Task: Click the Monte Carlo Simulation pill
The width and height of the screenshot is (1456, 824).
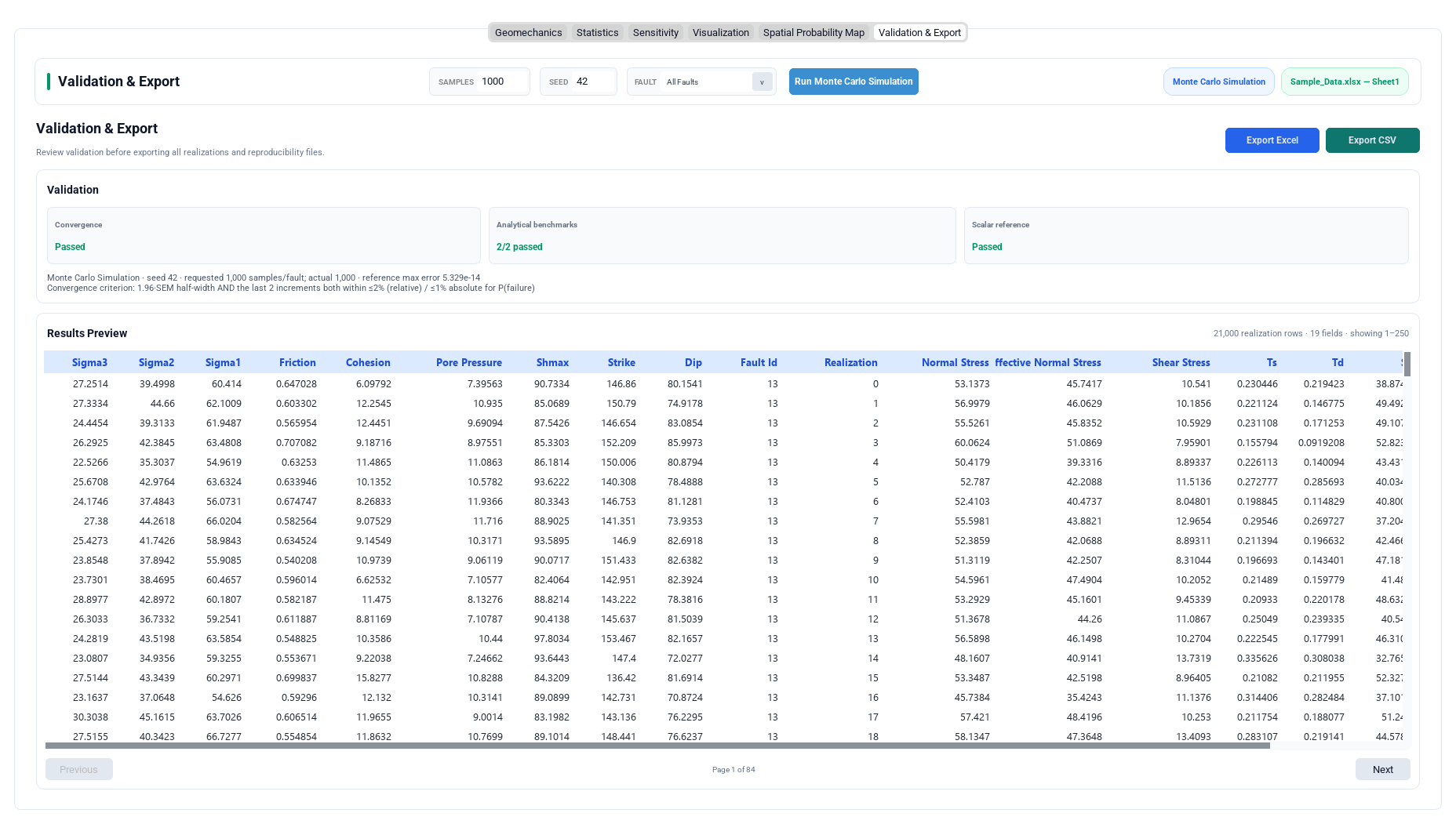Action: [1218, 82]
